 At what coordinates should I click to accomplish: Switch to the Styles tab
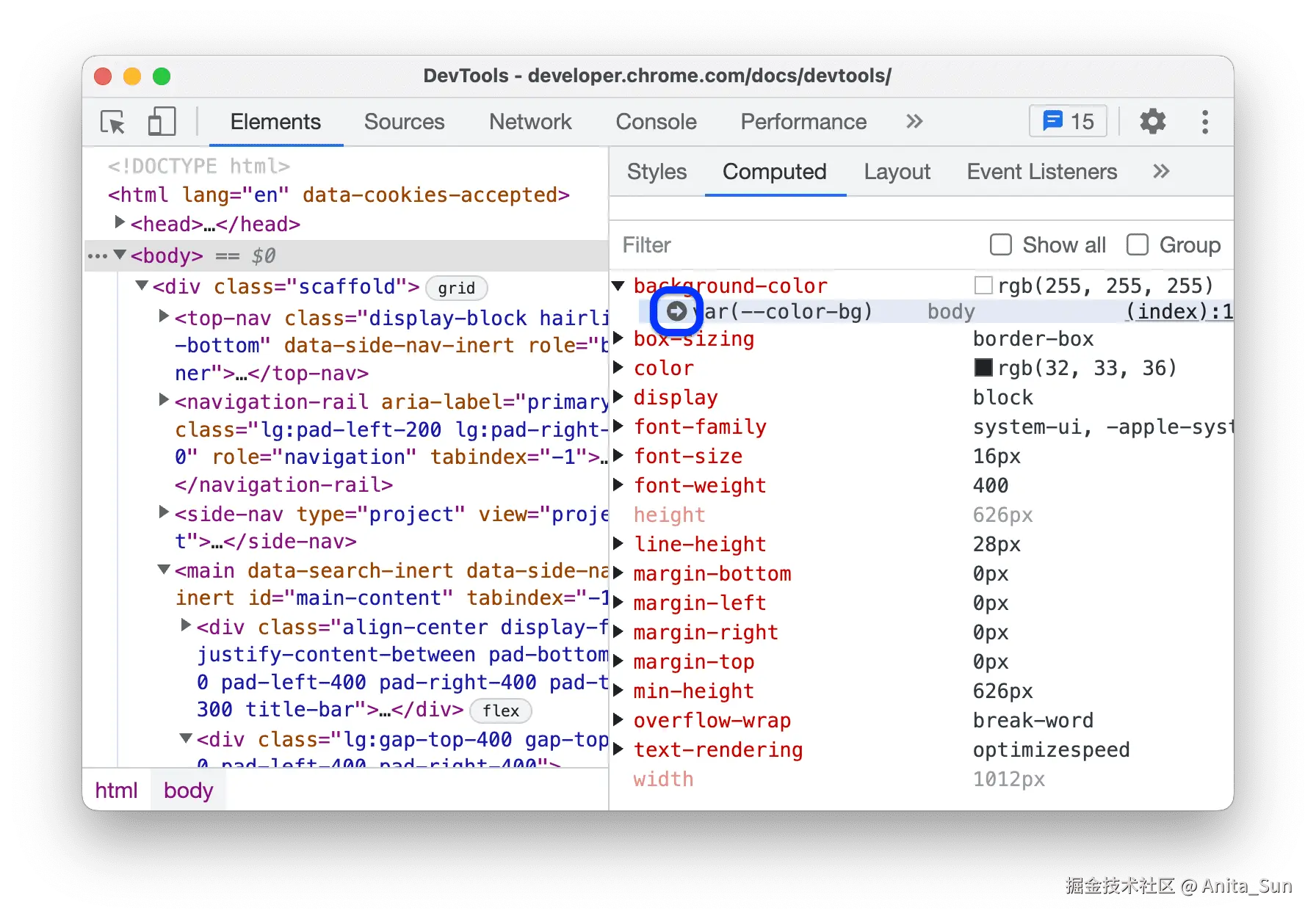[657, 172]
